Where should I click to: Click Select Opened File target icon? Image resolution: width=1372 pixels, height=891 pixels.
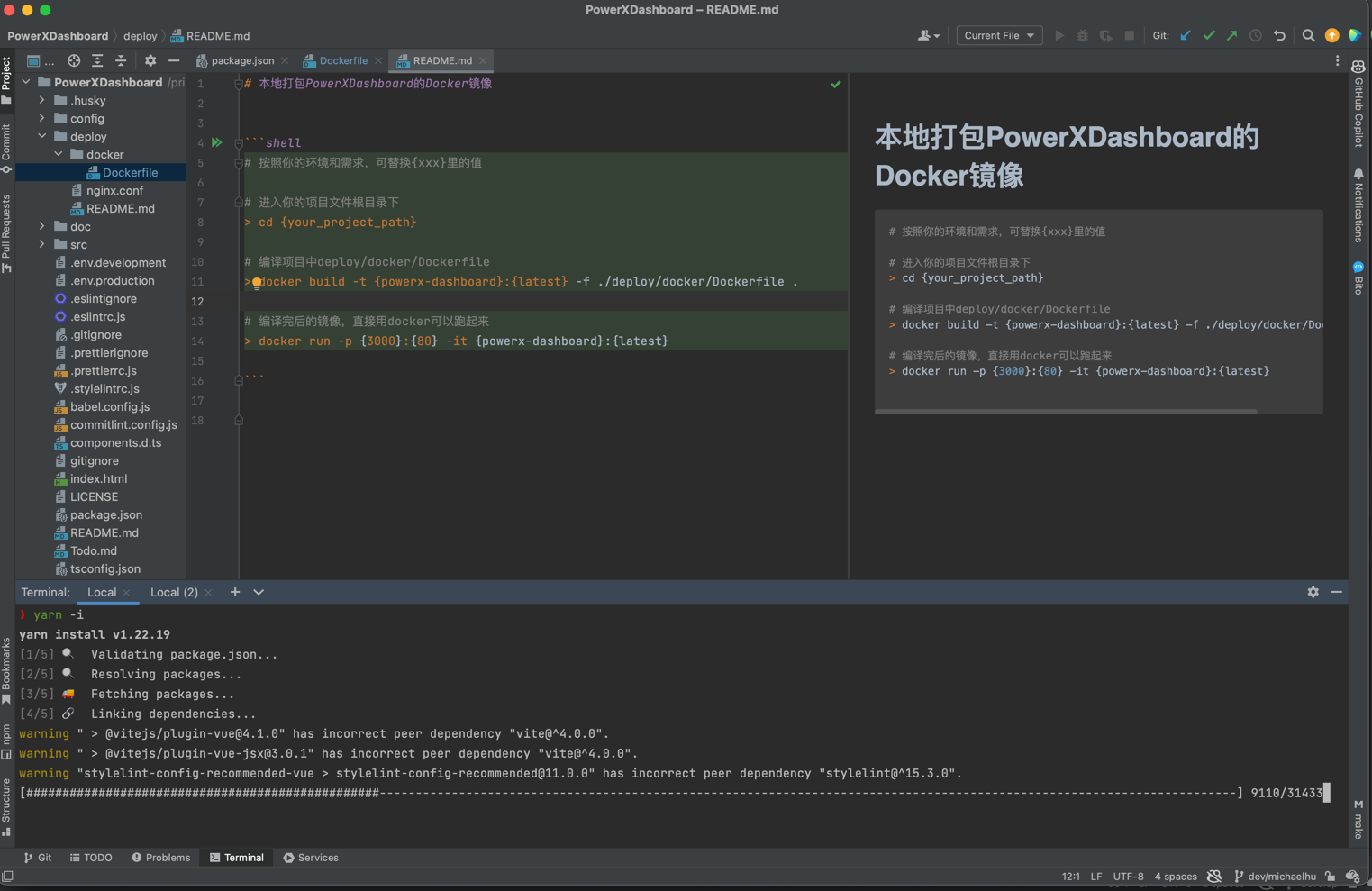tap(74, 60)
